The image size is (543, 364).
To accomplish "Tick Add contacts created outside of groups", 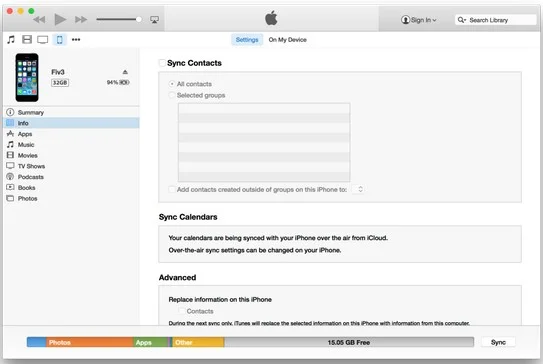I will (x=172, y=189).
